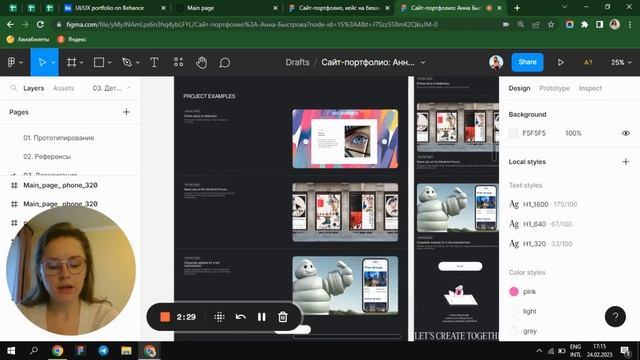640x360 pixels.
Task: Select the pink color style swatch
Action: point(513,291)
